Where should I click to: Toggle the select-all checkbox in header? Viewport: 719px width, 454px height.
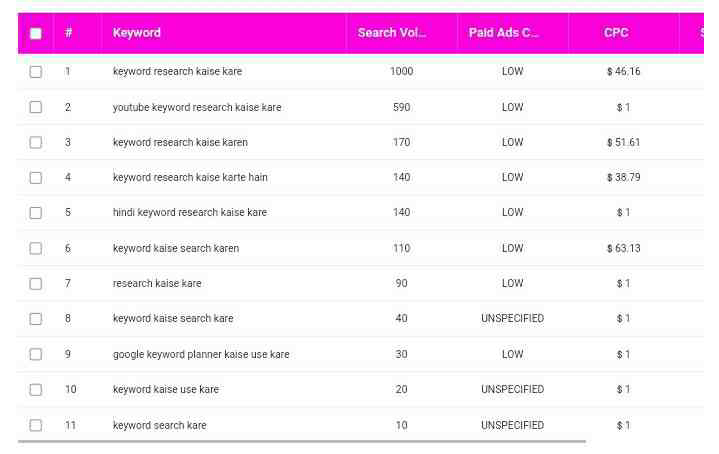tap(36, 33)
